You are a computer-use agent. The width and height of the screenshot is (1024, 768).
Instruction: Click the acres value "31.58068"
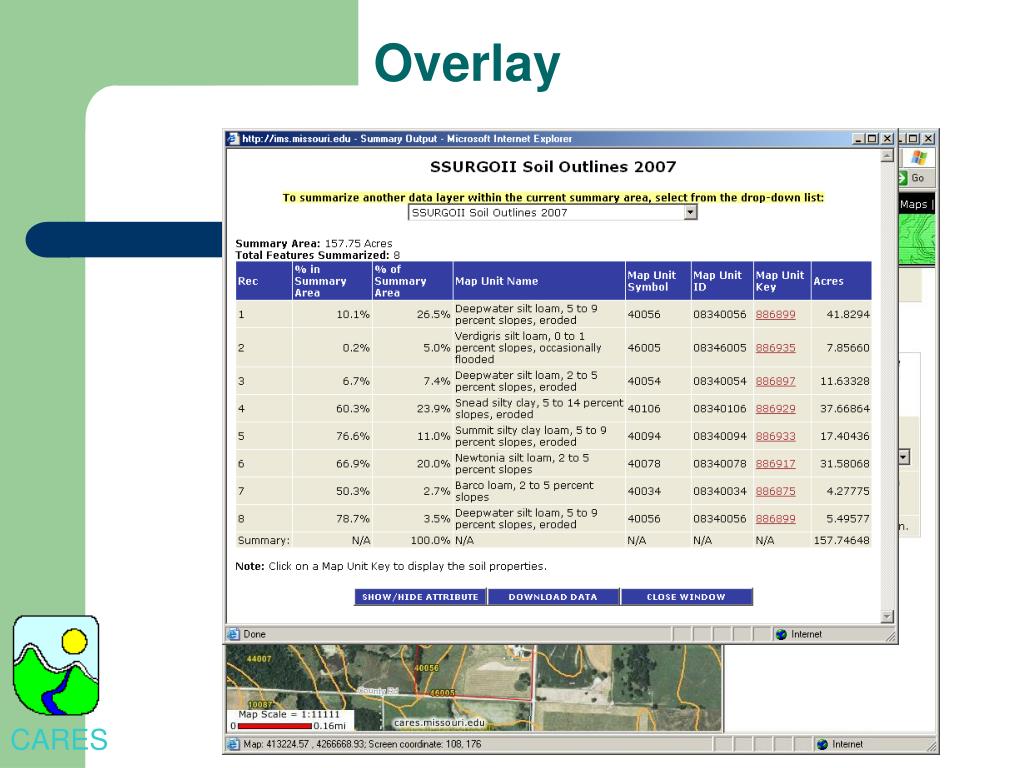(845, 464)
